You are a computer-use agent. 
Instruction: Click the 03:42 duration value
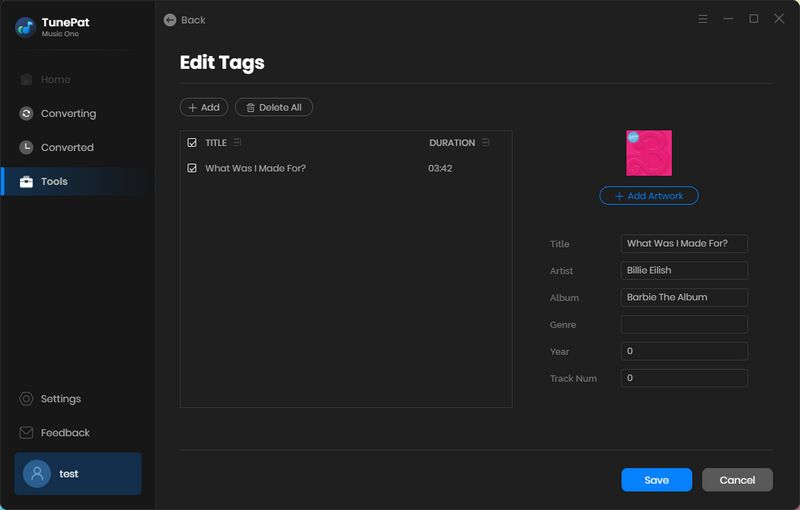pyautogui.click(x=440, y=168)
